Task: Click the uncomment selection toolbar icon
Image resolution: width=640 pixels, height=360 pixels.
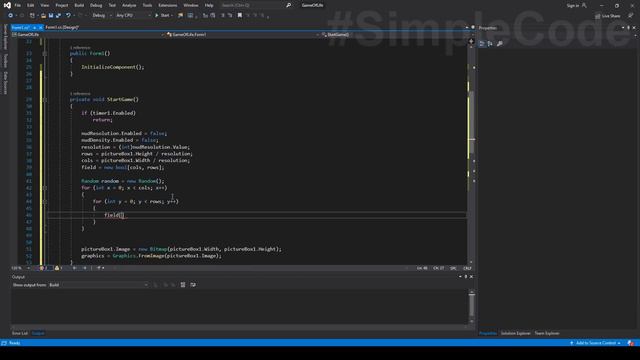Action: (230, 16)
